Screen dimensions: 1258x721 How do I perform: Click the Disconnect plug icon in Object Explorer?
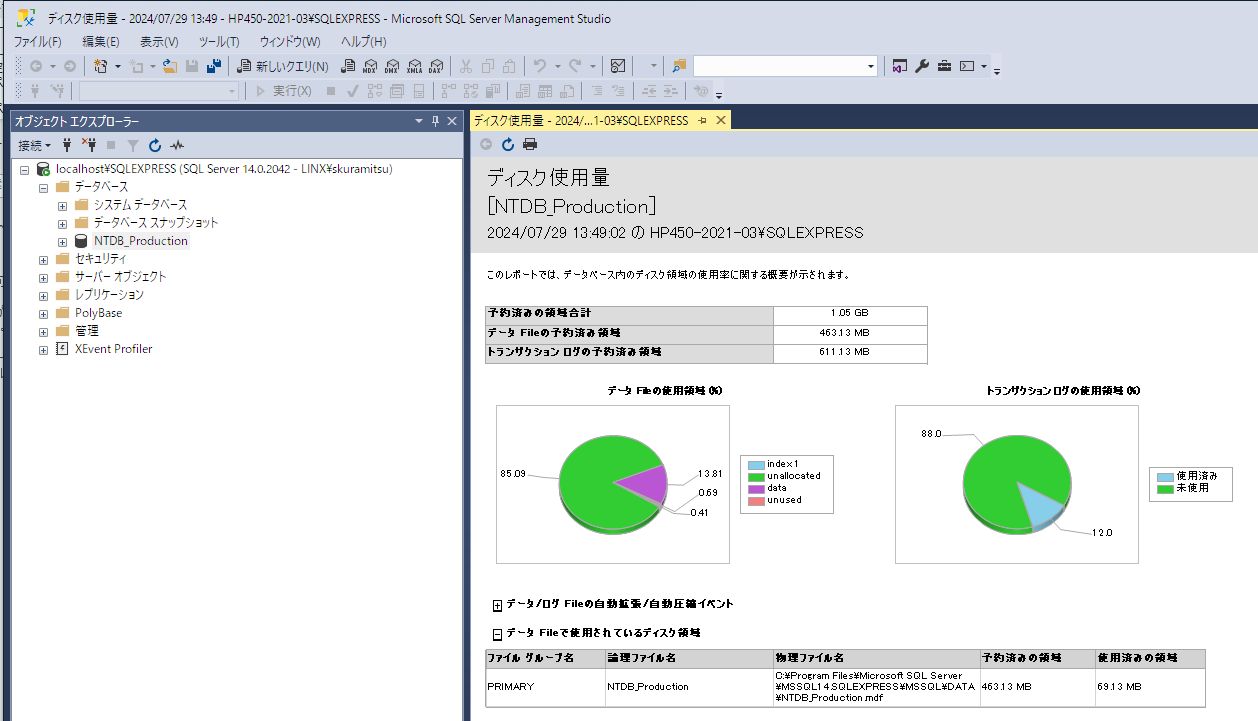click(88, 145)
